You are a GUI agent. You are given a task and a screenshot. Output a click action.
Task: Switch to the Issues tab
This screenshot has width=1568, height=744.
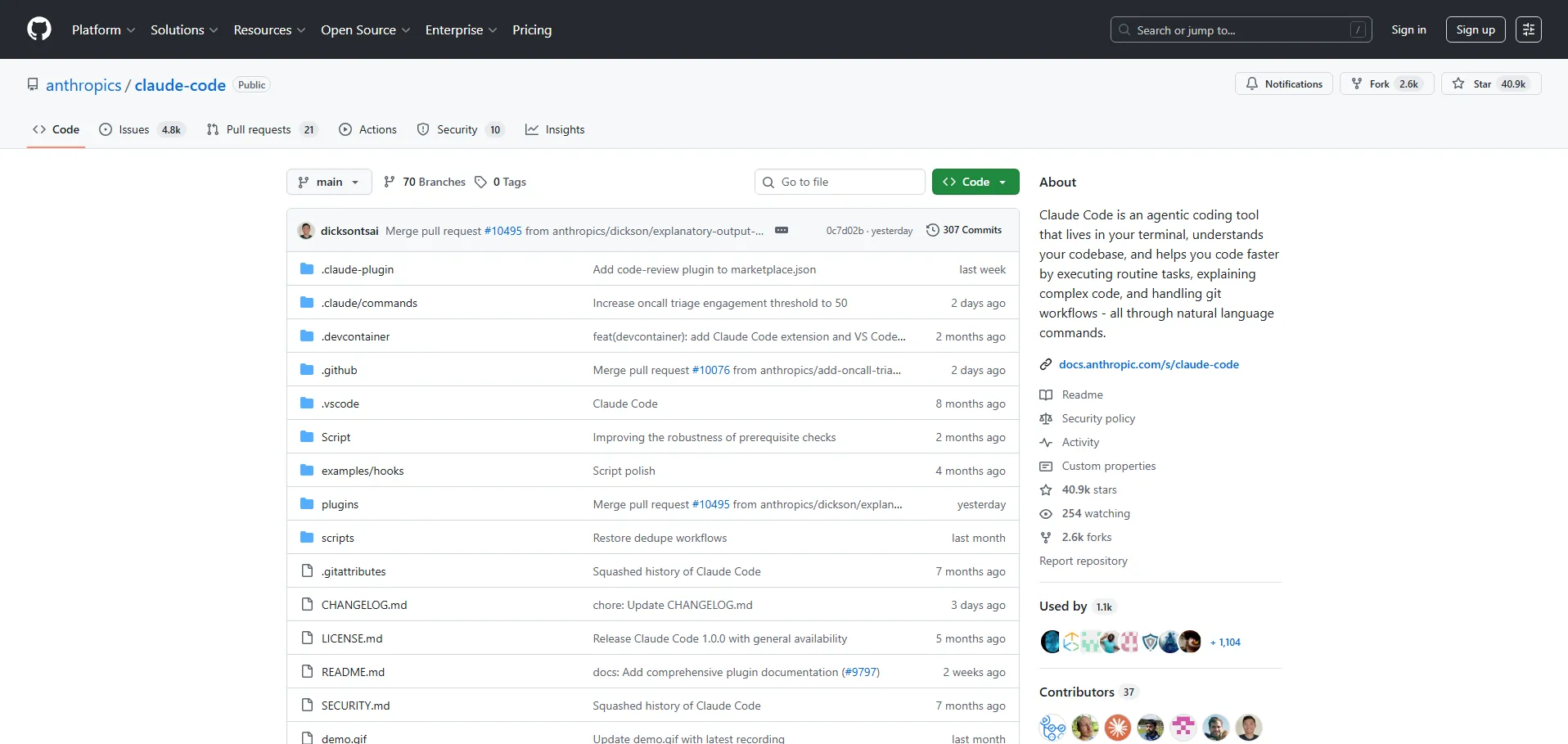(x=134, y=129)
